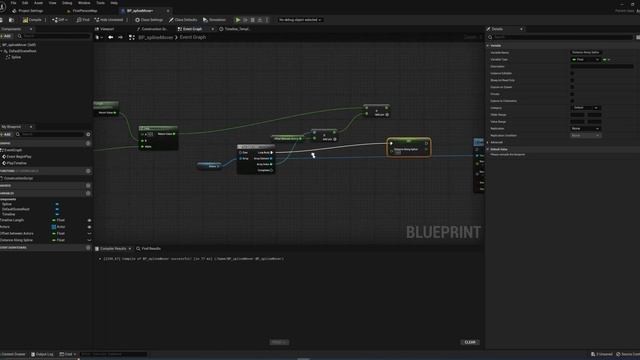Open the Tools menu
The width and height of the screenshot is (640, 360).
pyautogui.click(x=100, y=3)
